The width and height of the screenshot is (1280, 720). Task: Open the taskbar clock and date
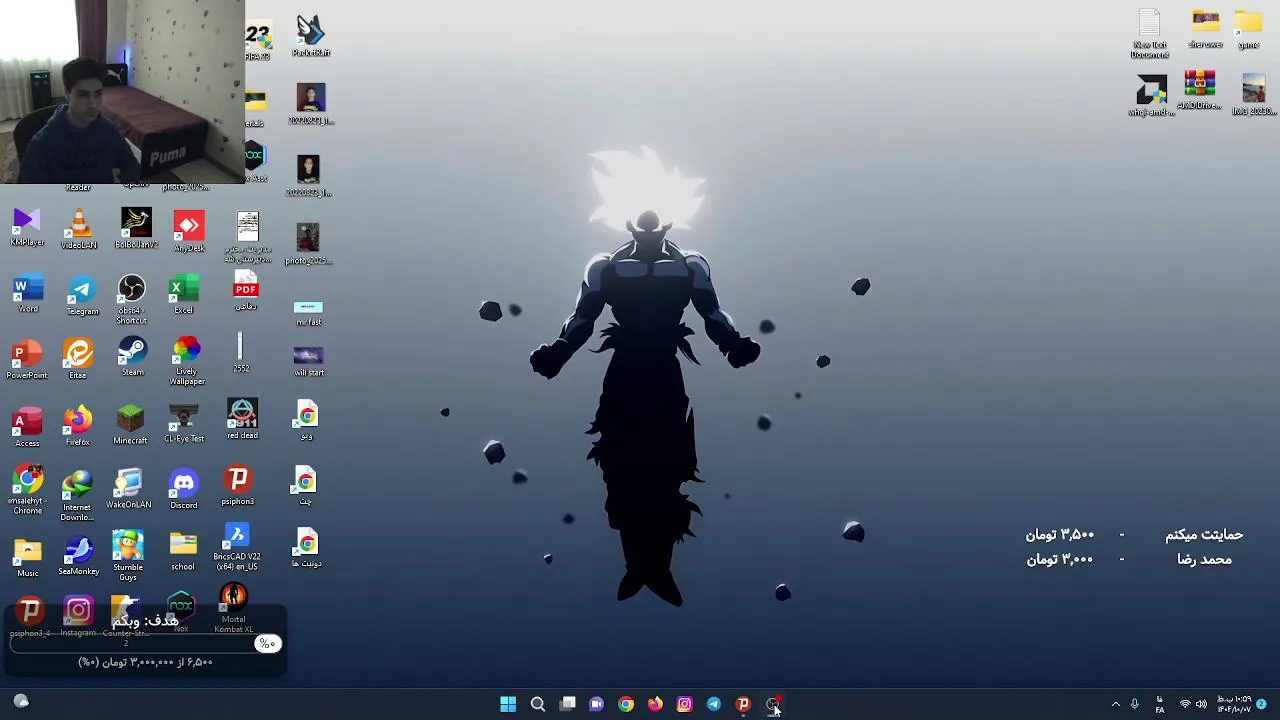coord(1234,704)
